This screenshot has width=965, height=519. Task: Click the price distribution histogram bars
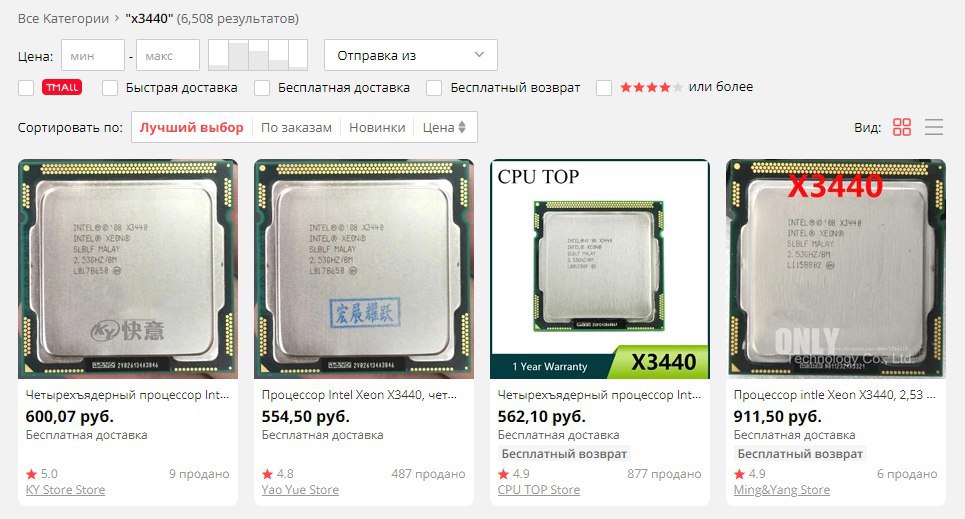click(x=258, y=55)
